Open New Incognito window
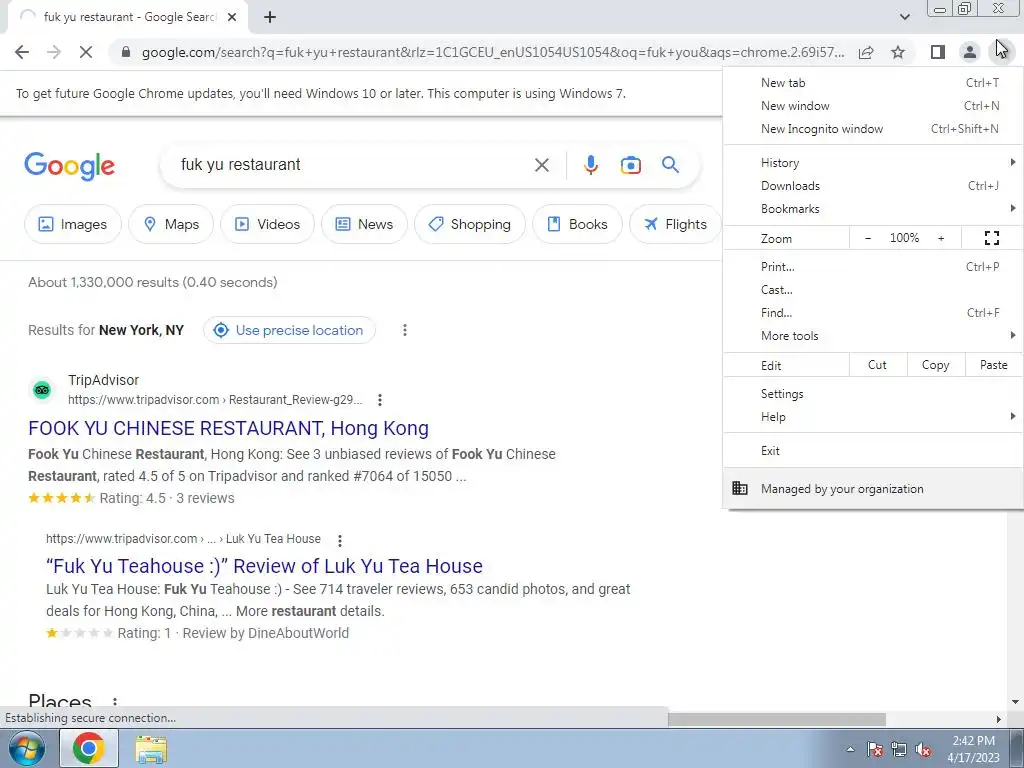 coord(873,129)
